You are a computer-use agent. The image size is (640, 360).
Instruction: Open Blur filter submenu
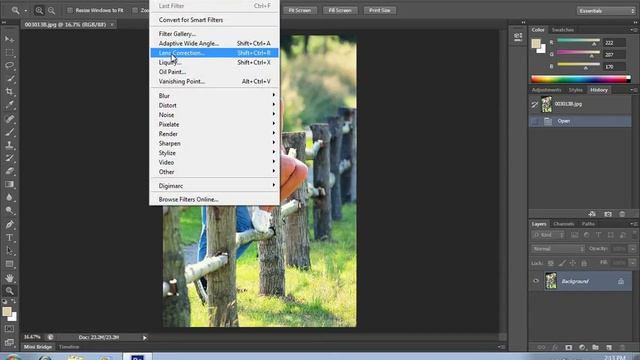coord(215,96)
